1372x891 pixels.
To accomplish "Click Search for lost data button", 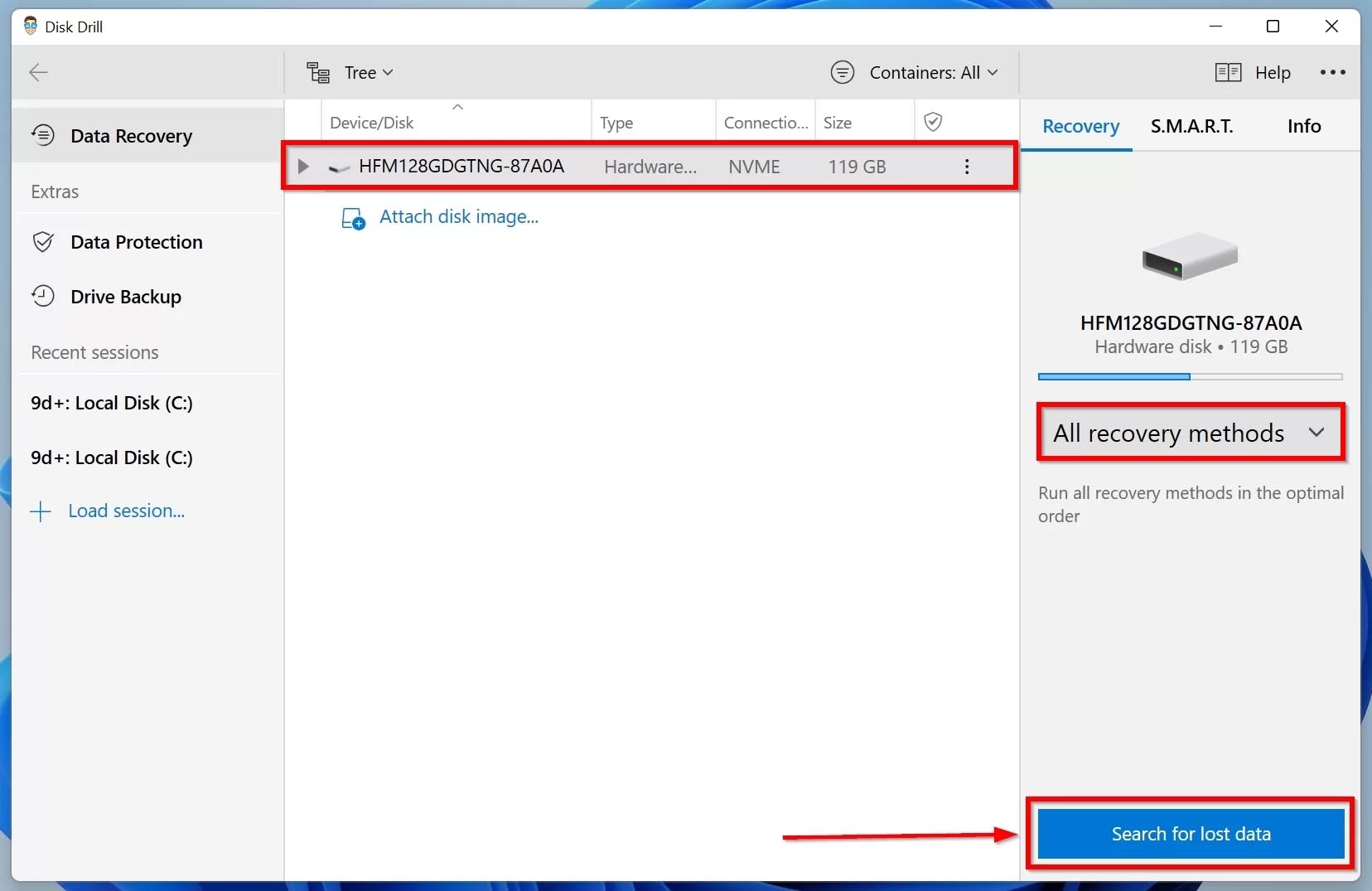I will [1191, 834].
